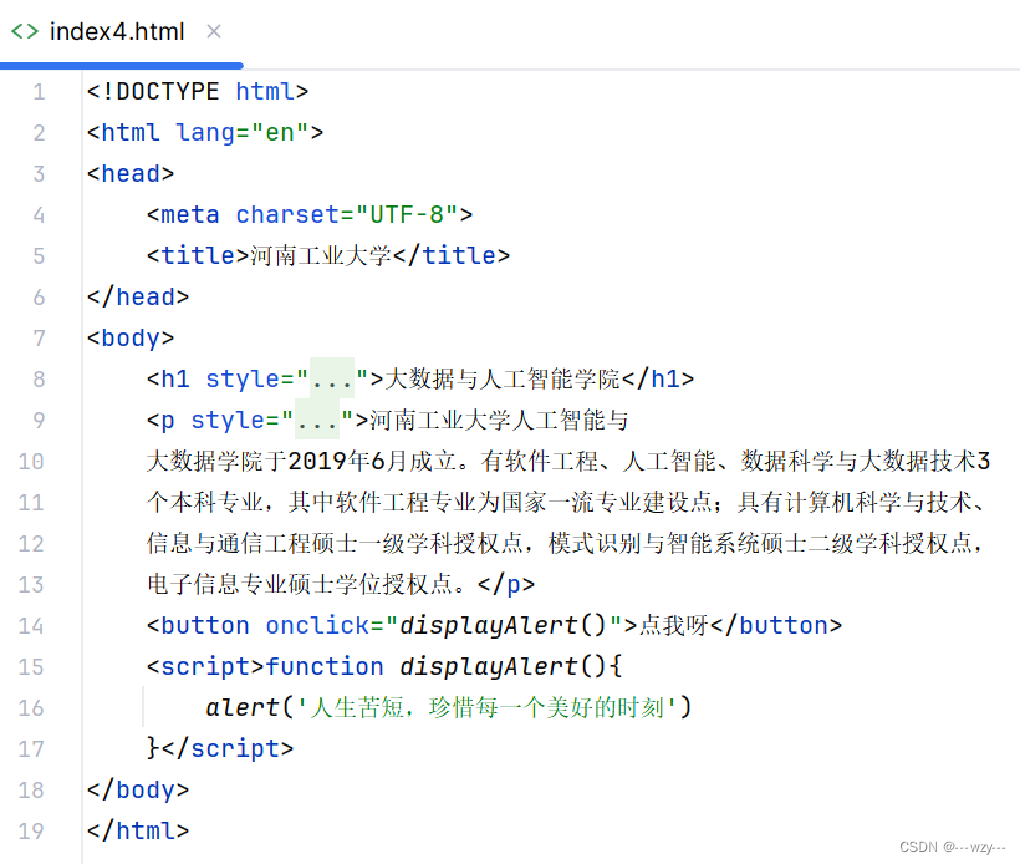Click line number 19 in the gutter

click(x=31, y=831)
